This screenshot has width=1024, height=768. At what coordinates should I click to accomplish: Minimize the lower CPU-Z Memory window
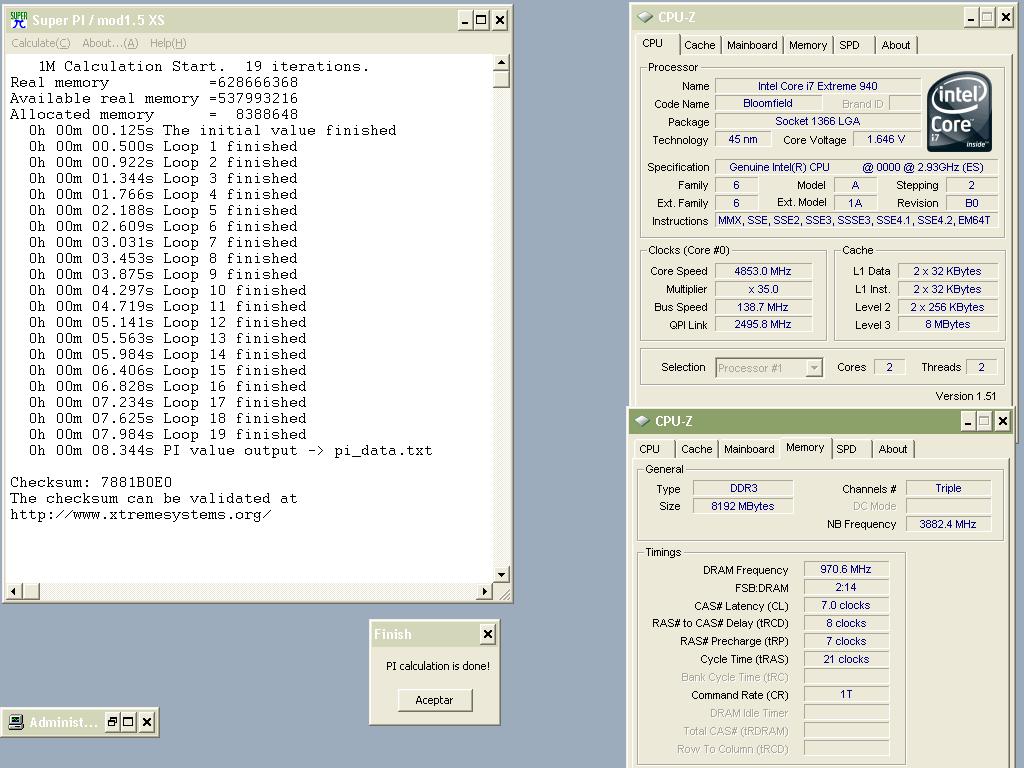pos(968,421)
